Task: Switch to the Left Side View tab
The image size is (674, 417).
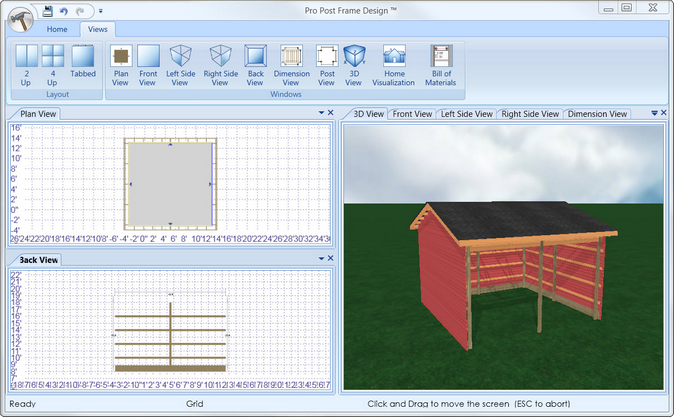Action: pyautogui.click(x=466, y=114)
